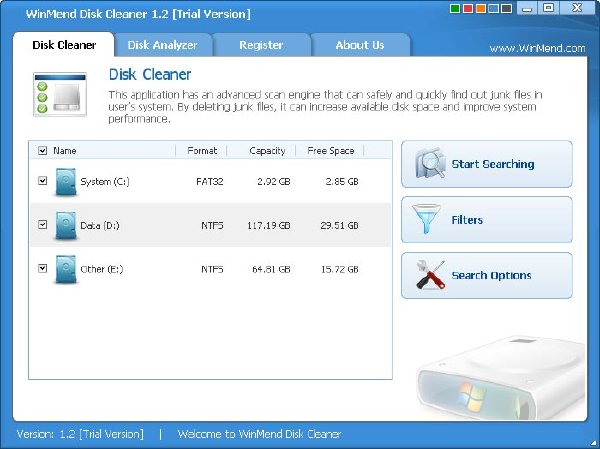Start searching for junk files
The image size is (600, 449).
pos(487,164)
